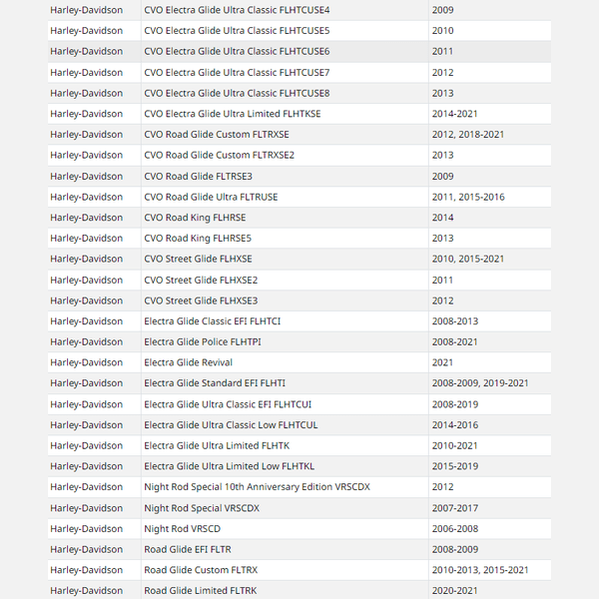This screenshot has height=599, width=599.
Task: Select Road Glide Custom FLTRX year range
Action: (480, 570)
